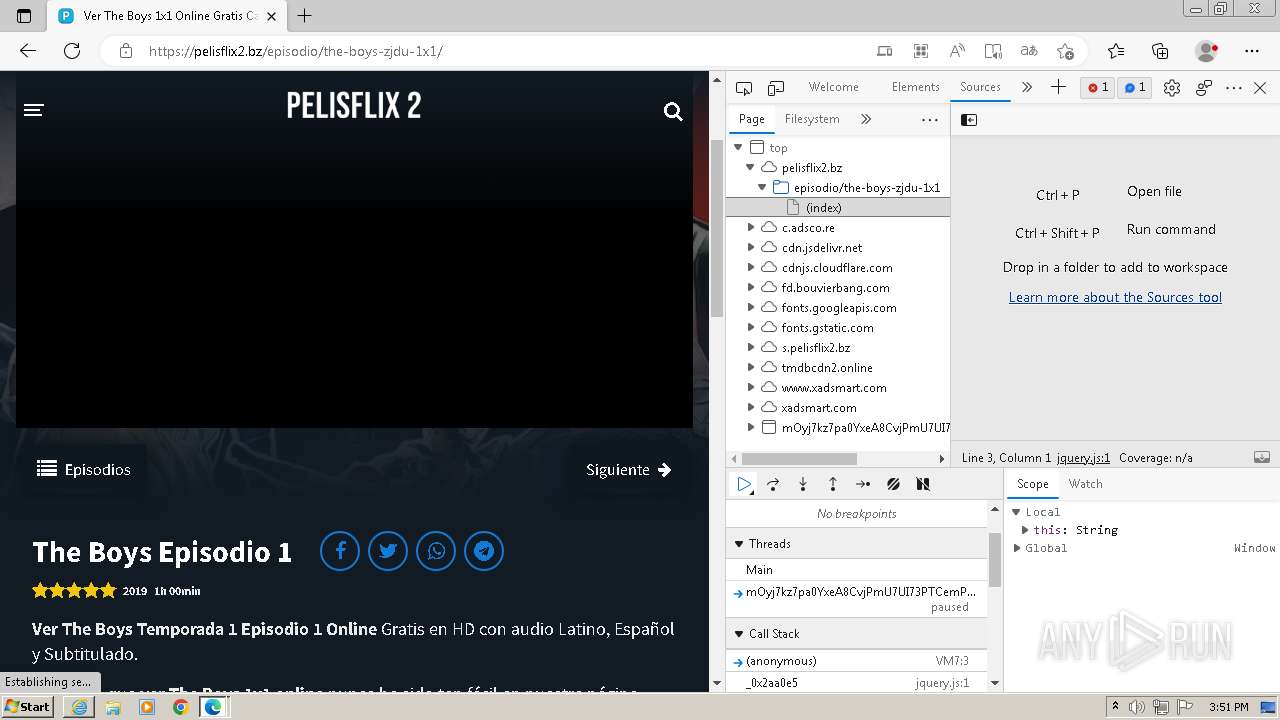This screenshot has height=720, width=1280.
Task: Click the Step debugger button
Action: pos(863,484)
